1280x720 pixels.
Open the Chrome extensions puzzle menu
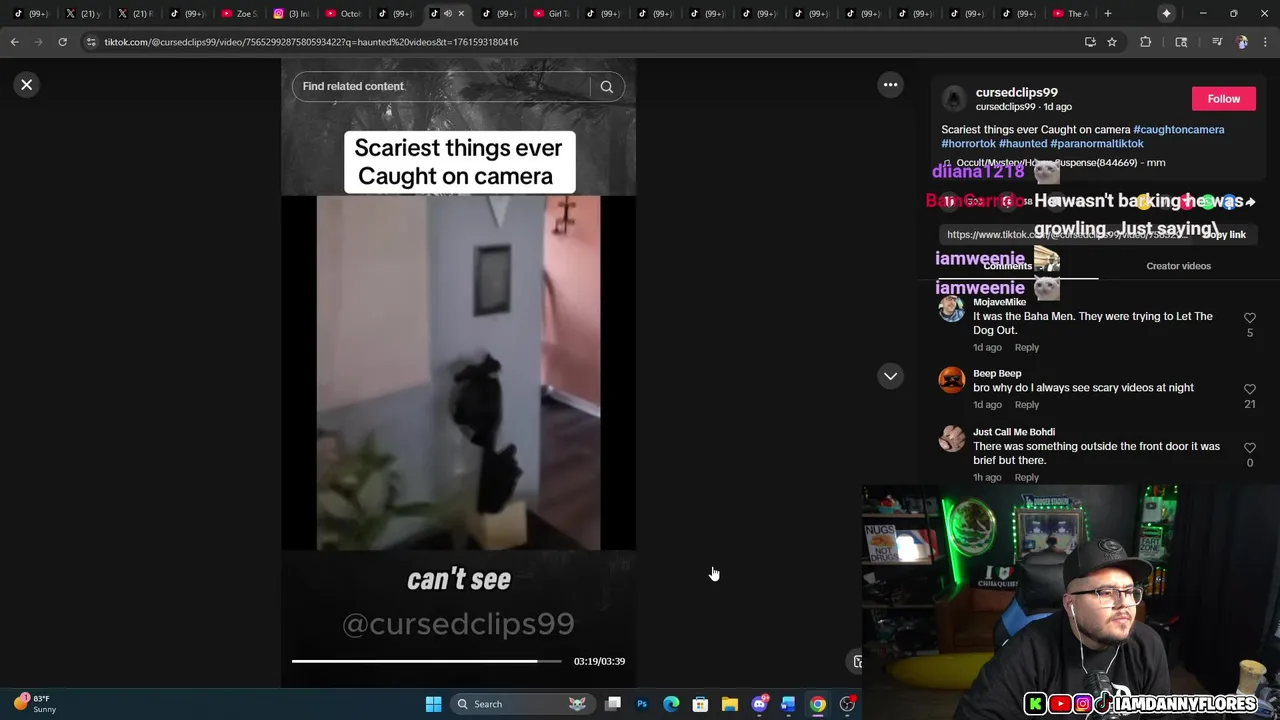(x=1146, y=42)
